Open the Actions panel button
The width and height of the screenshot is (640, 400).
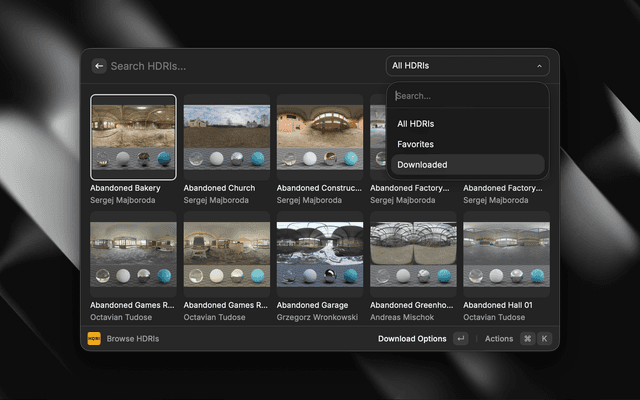click(498, 339)
